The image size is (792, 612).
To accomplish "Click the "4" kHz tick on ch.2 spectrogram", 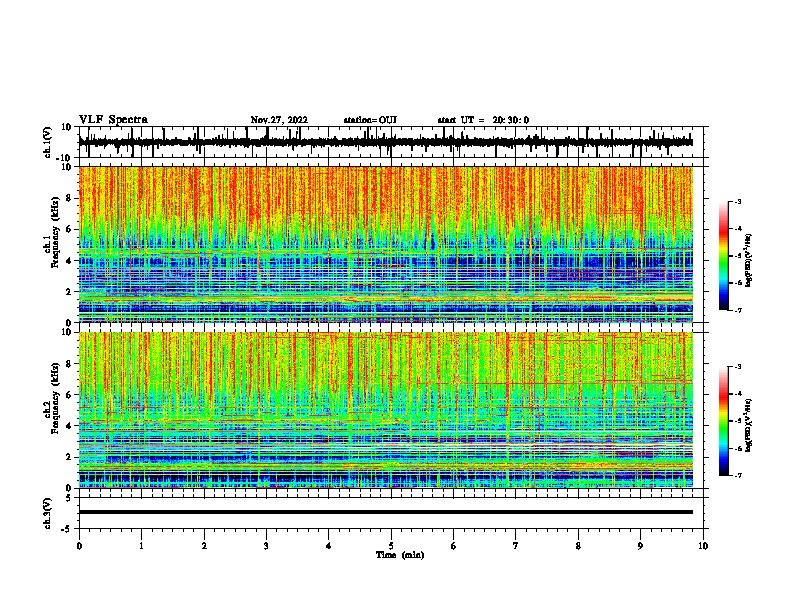I will tap(70, 426).
